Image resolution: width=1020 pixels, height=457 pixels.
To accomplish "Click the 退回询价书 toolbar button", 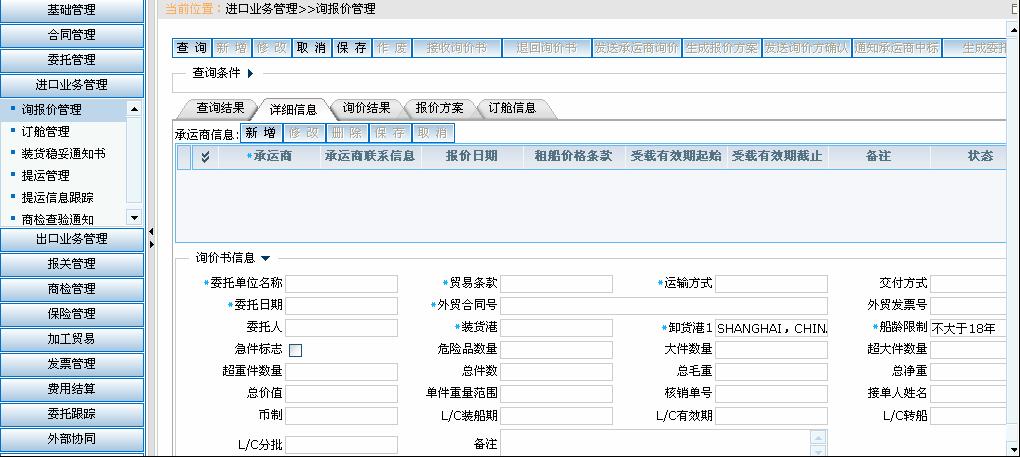I will click(x=546, y=48).
